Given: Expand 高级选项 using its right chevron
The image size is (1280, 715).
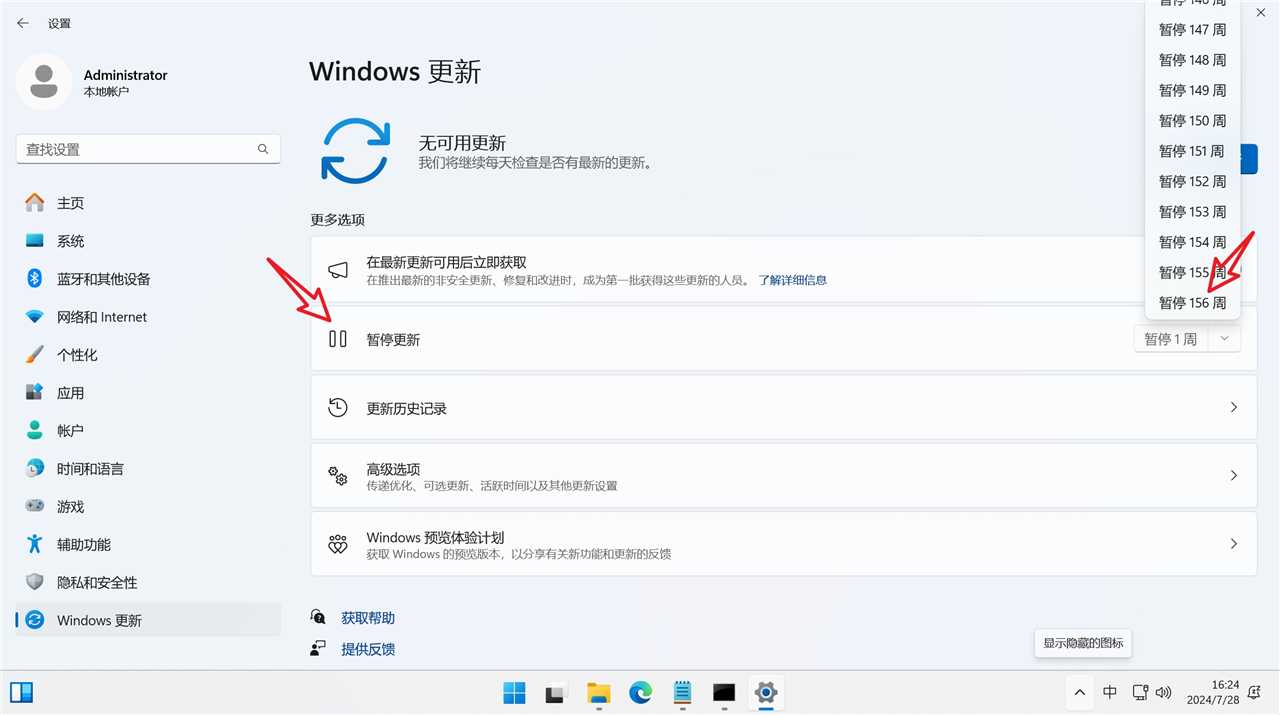Looking at the screenshot, I should [x=1234, y=475].
